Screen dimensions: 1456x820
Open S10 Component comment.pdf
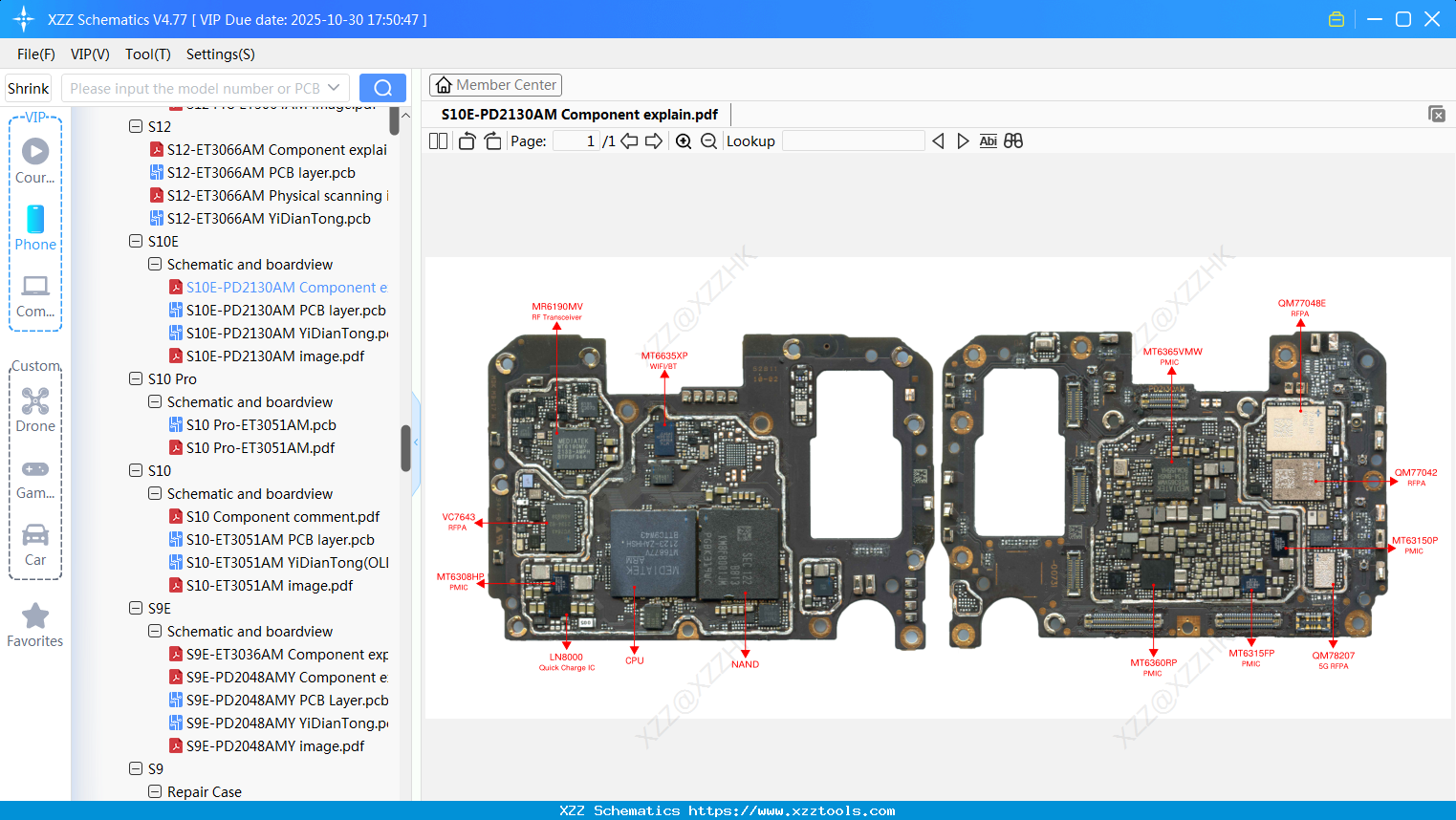(283, 516)
